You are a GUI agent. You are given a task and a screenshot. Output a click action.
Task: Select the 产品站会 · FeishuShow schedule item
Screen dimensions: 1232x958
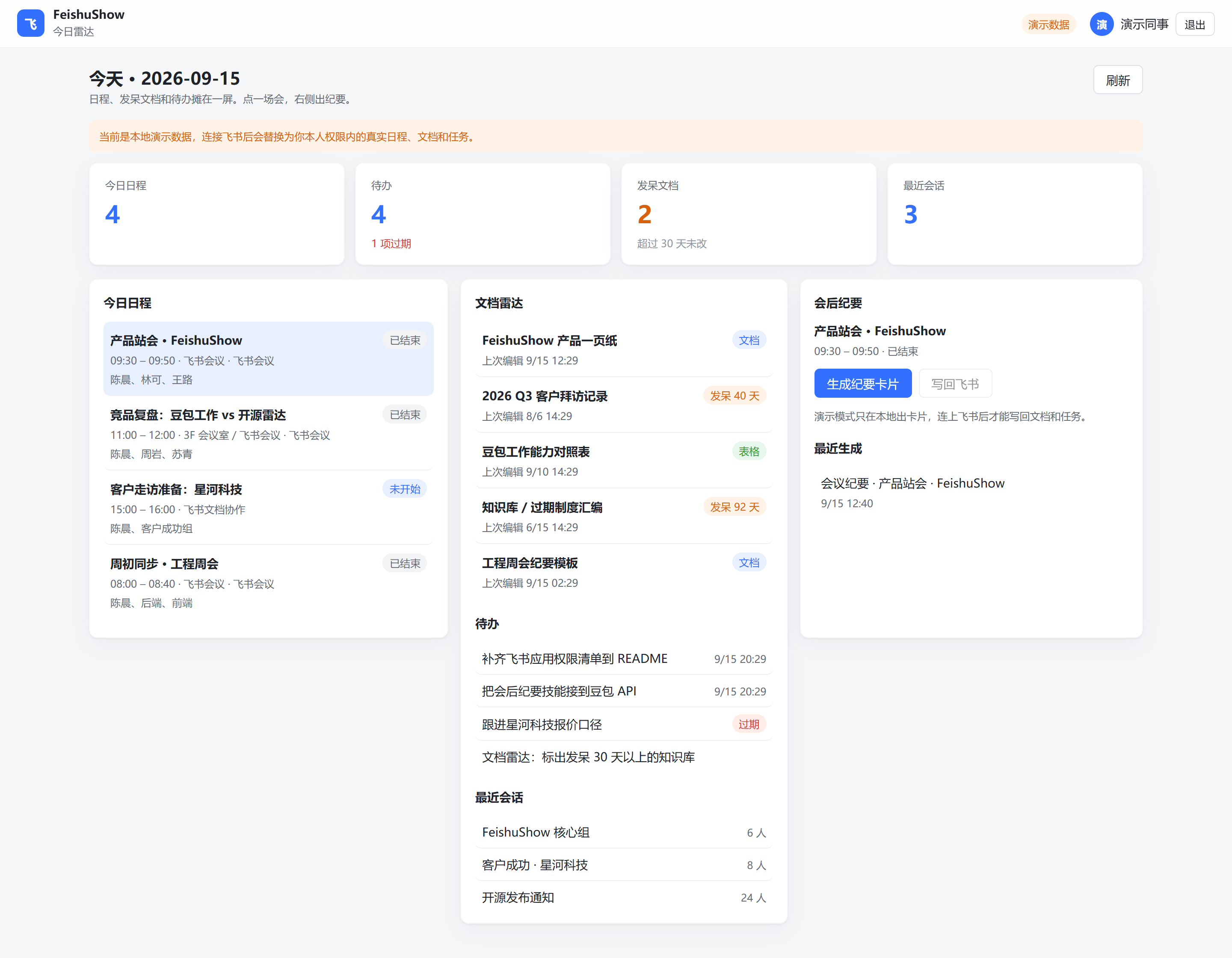[269, 359]
